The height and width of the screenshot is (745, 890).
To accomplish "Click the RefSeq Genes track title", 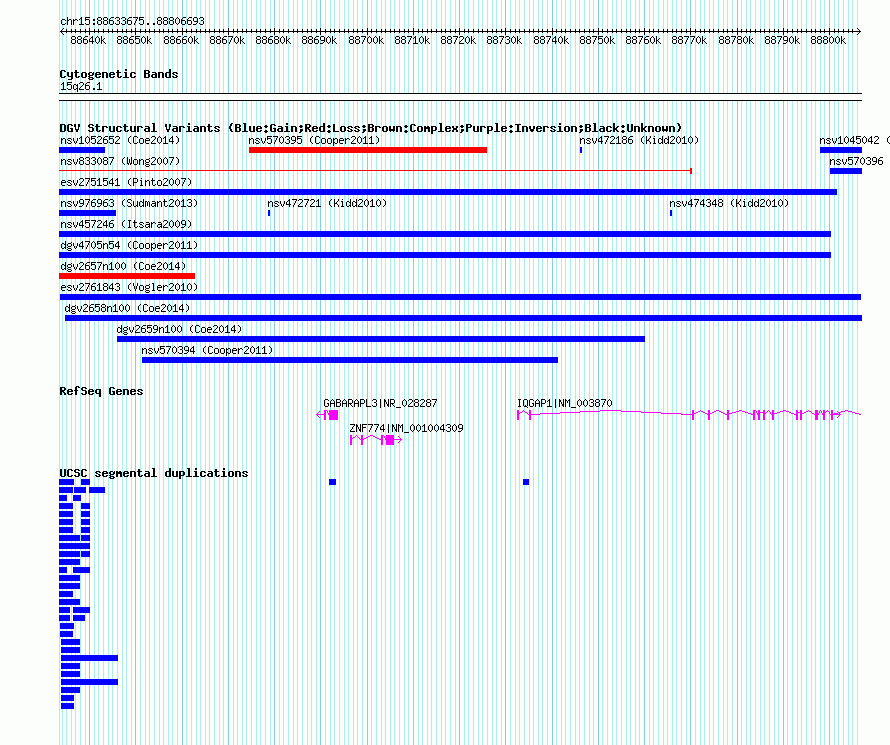I will pyautogui.click(x=101, y=391).
